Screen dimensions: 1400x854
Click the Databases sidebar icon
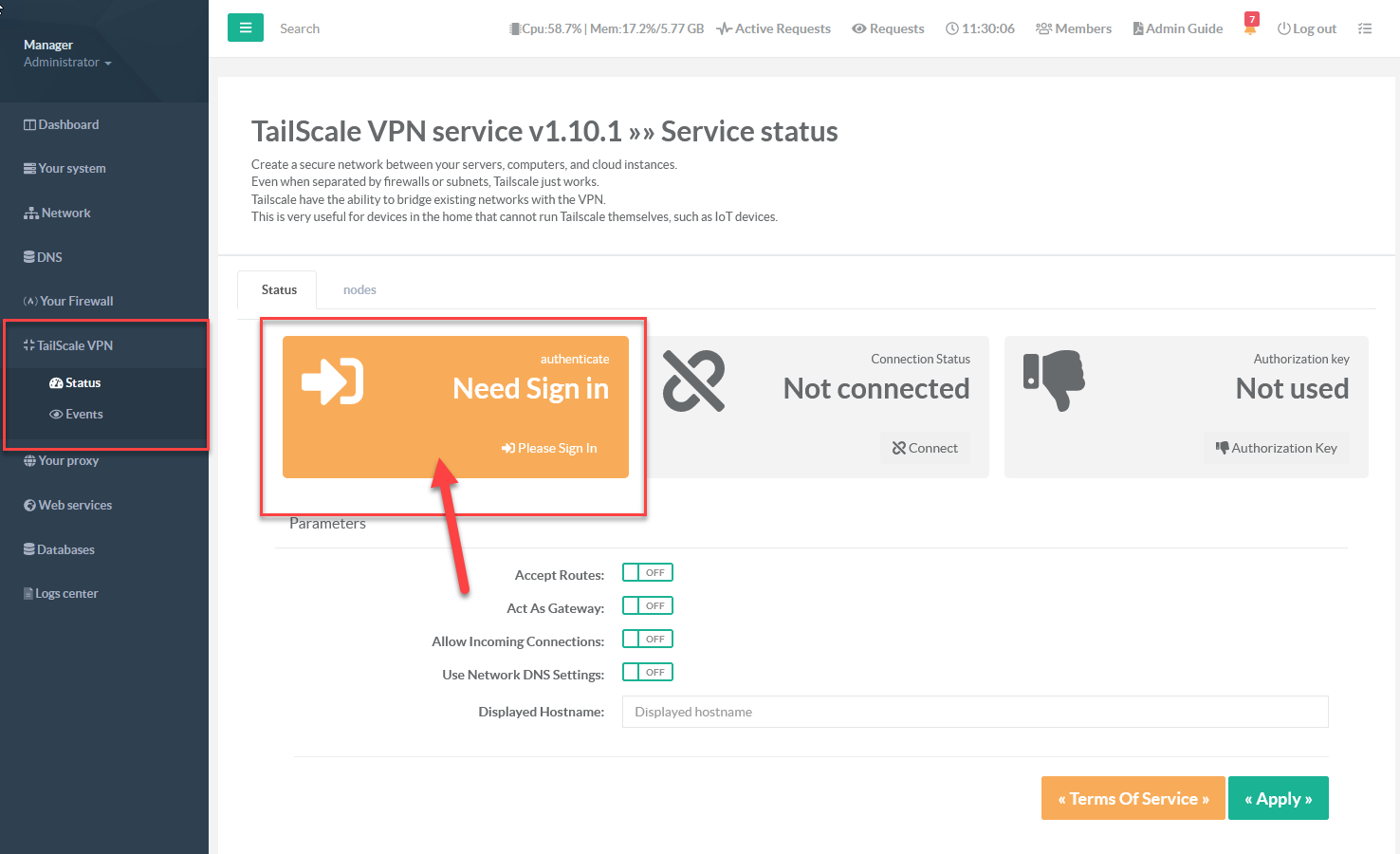point(28,548)
